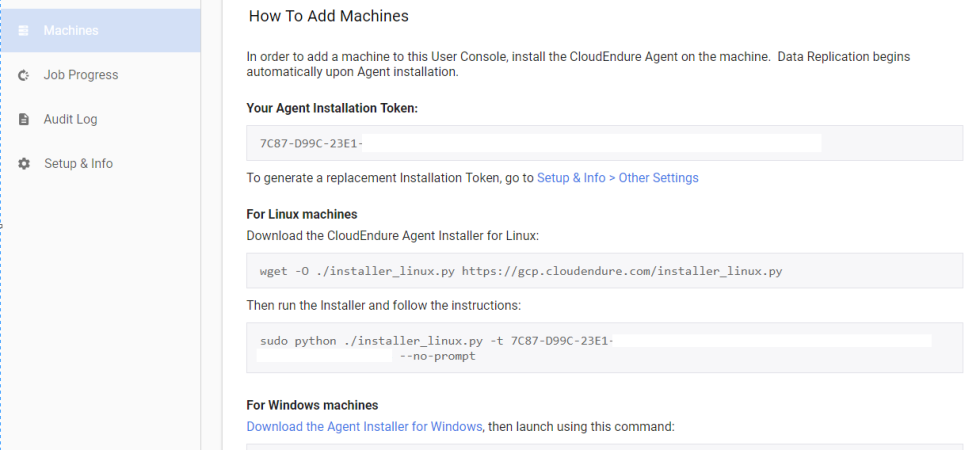Click the wget installer command box
The image size is (980, 450).
(604, 271)
